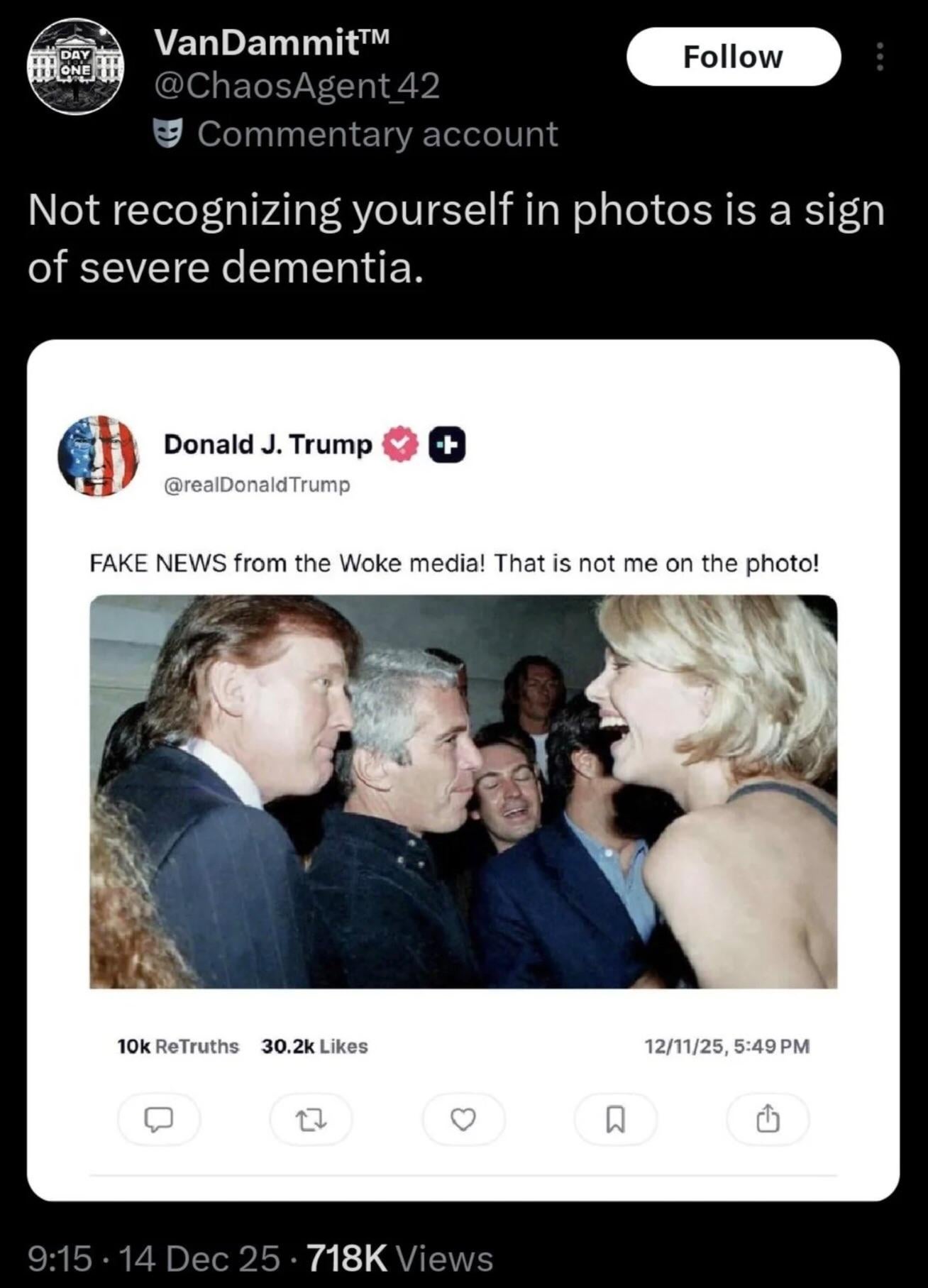Like the post with heart icon

(463, 1119)
